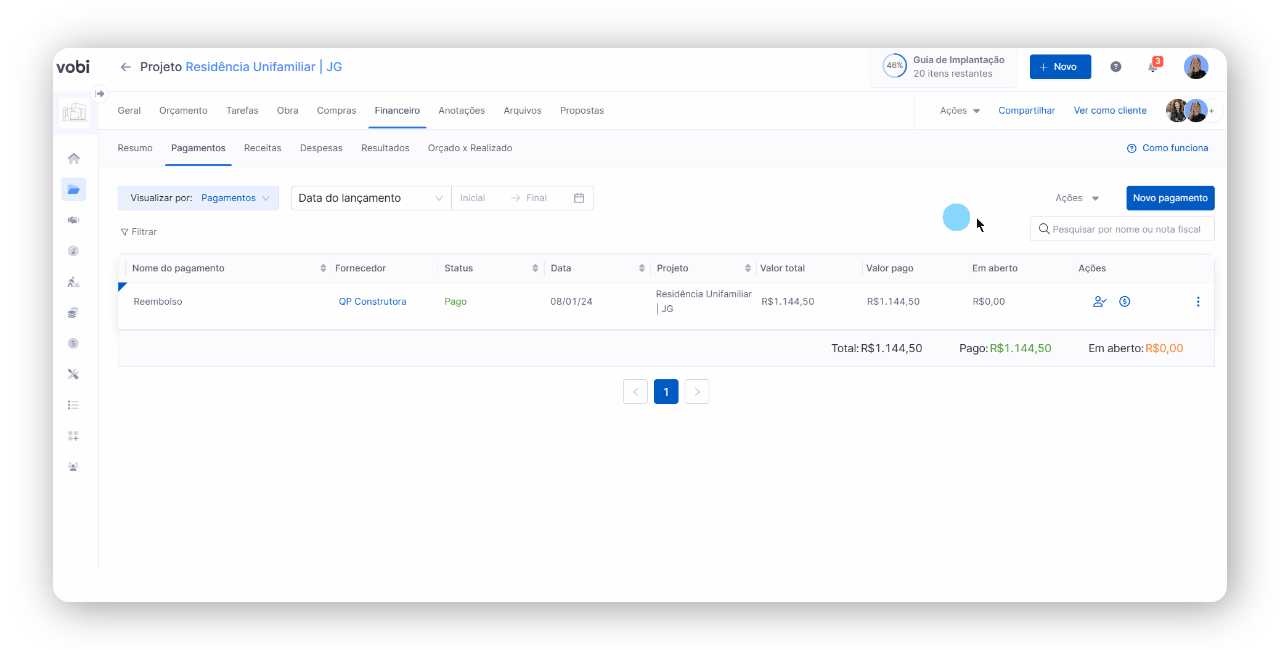Viewport: 1280px width, 650px height.
Task: Open the user profile avatar
Action: coord(1196,67)
